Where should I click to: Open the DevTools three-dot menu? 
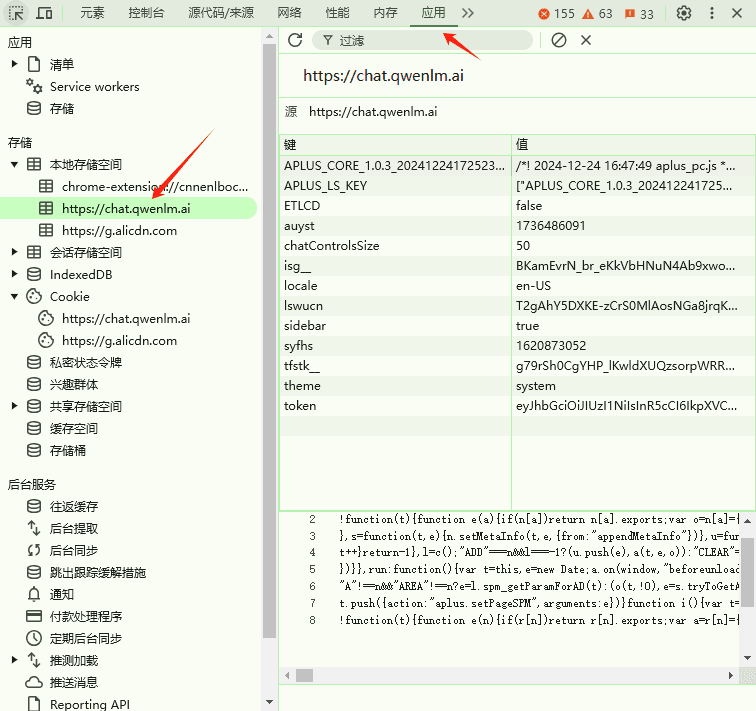tap(712, 13)
